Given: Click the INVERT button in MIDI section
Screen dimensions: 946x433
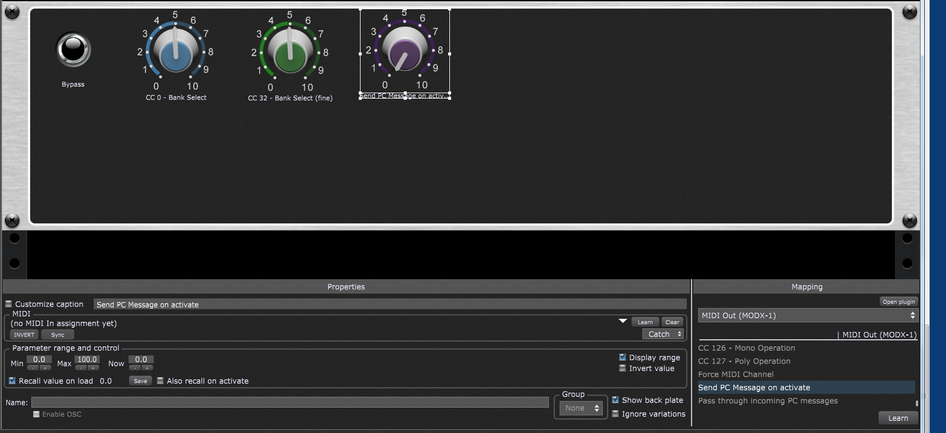Looking at the screenshot, I should [x=24, y=334].
